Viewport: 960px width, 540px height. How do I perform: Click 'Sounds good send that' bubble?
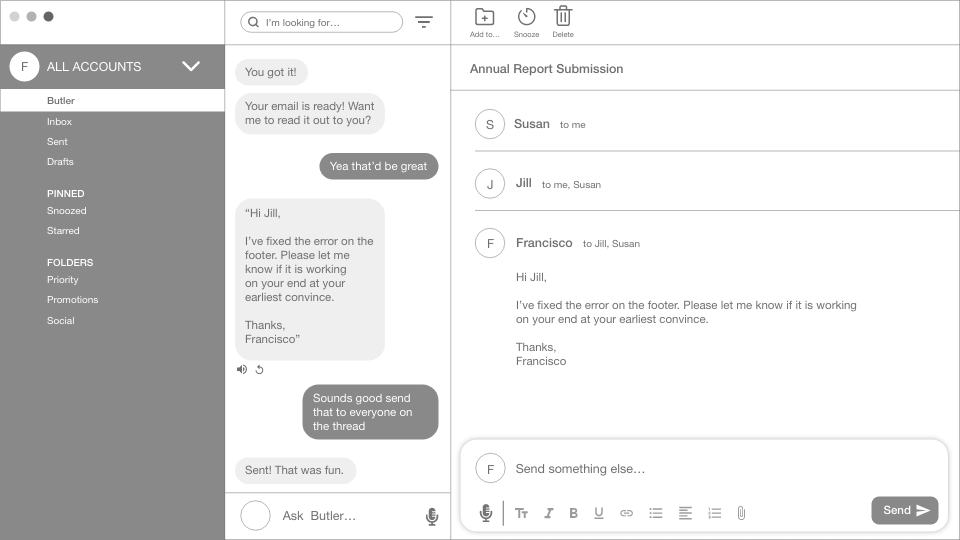point(370,412)
